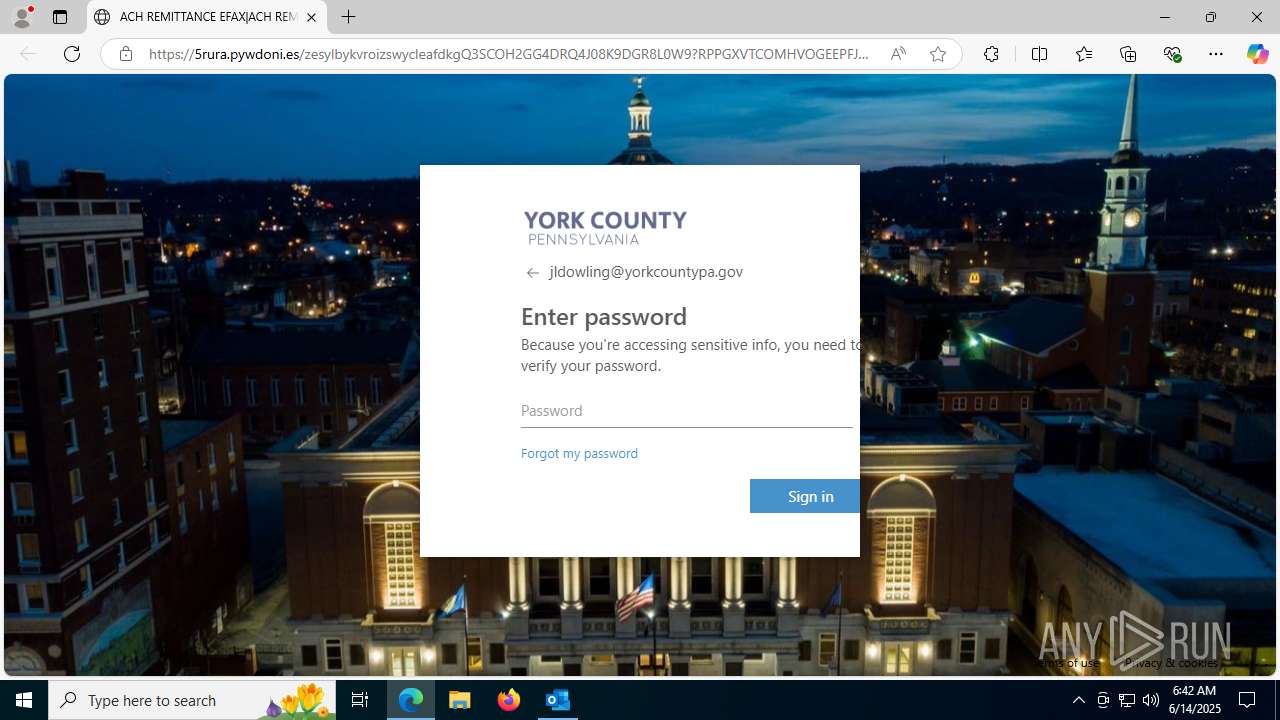
Task: Open the Privacy & cookies link
Action: [1171, 663]
